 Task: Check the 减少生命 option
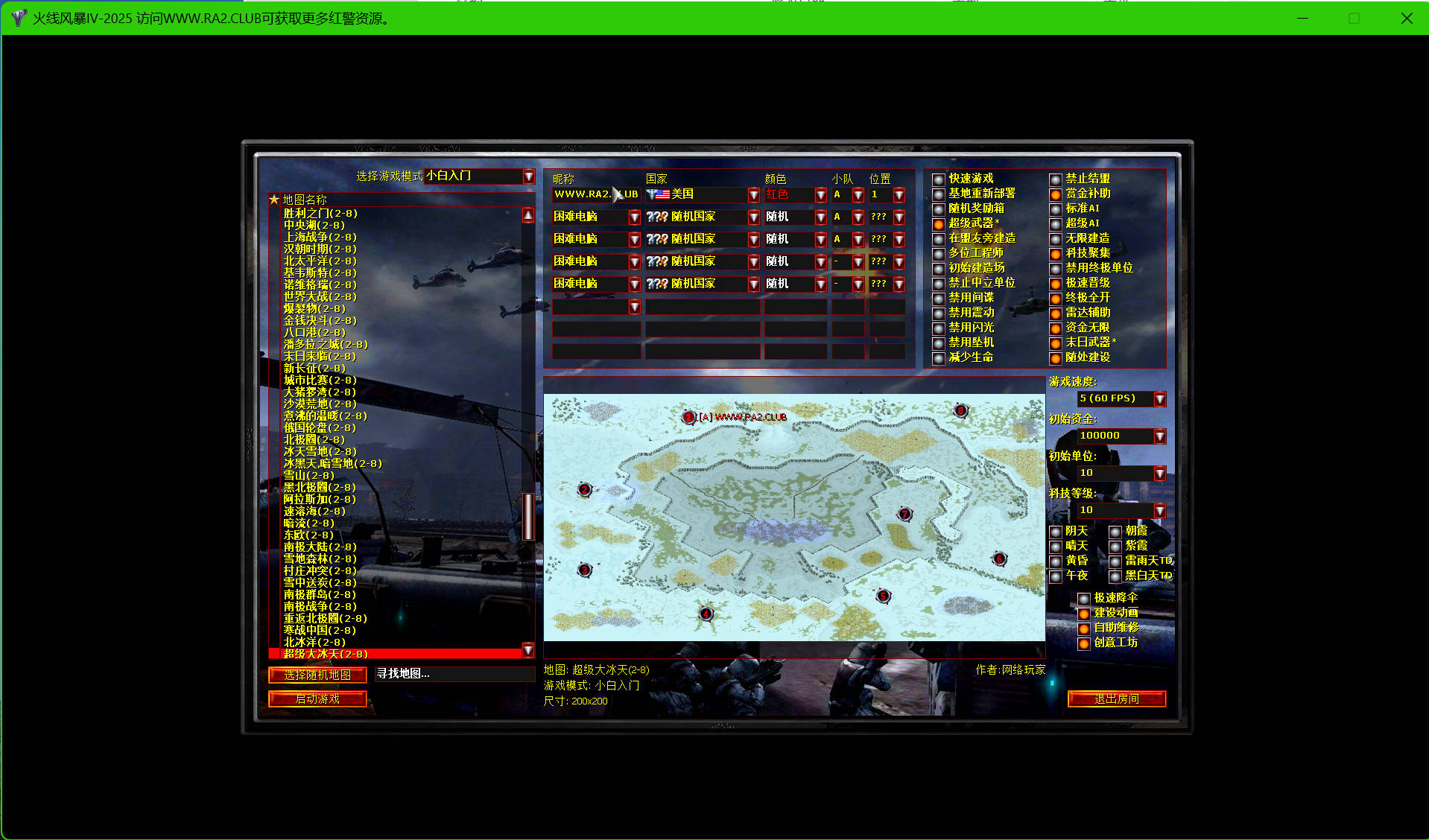pyautogui.click(x=939, y=358)
